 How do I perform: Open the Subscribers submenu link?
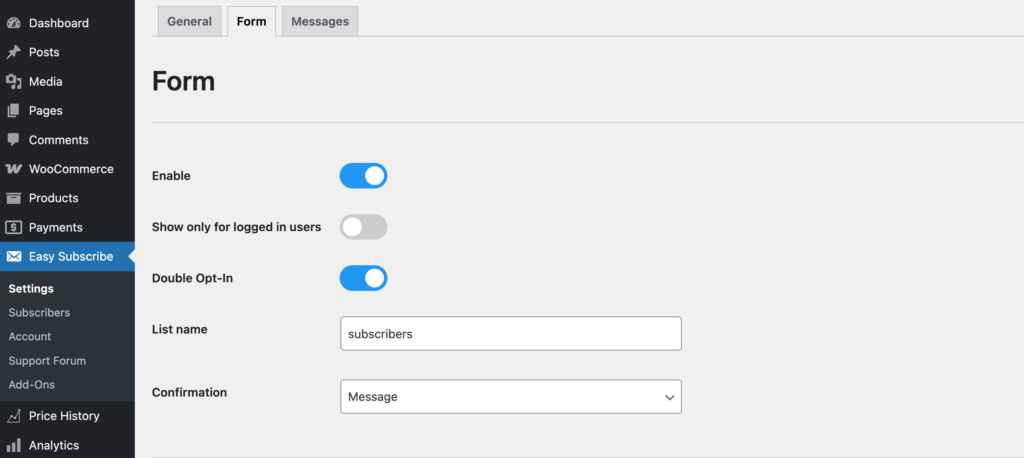click(x=39, y=313)
